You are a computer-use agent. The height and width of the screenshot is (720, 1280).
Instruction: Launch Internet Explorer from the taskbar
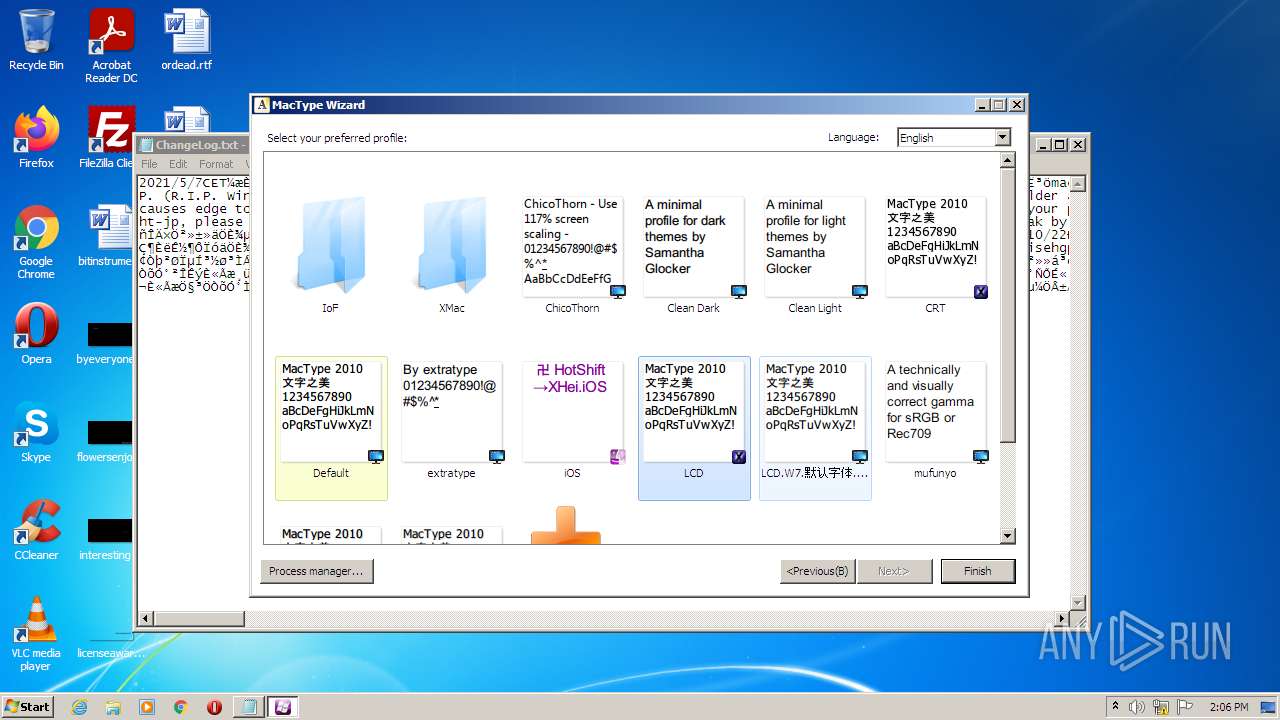pyautogui.click(x=80, y=707)
